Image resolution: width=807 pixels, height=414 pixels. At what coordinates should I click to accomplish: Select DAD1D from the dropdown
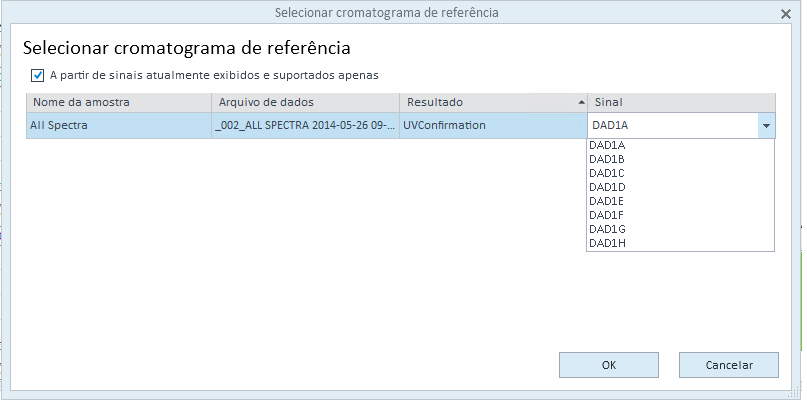(x=680, y=187)
